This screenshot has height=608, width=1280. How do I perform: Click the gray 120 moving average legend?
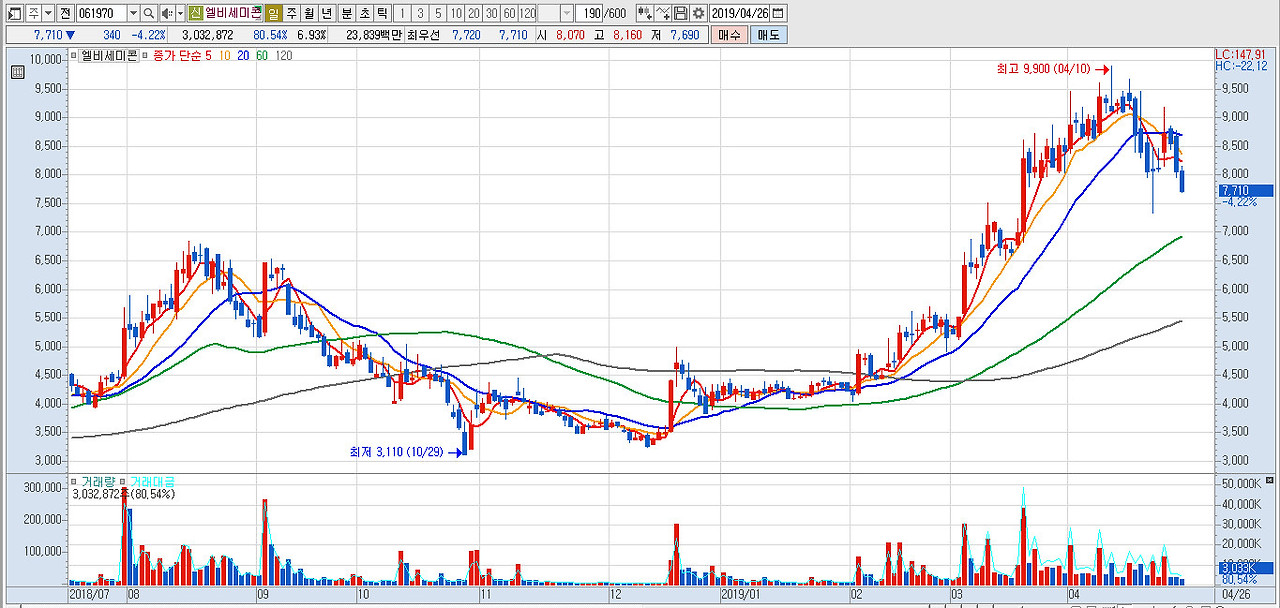284,56
